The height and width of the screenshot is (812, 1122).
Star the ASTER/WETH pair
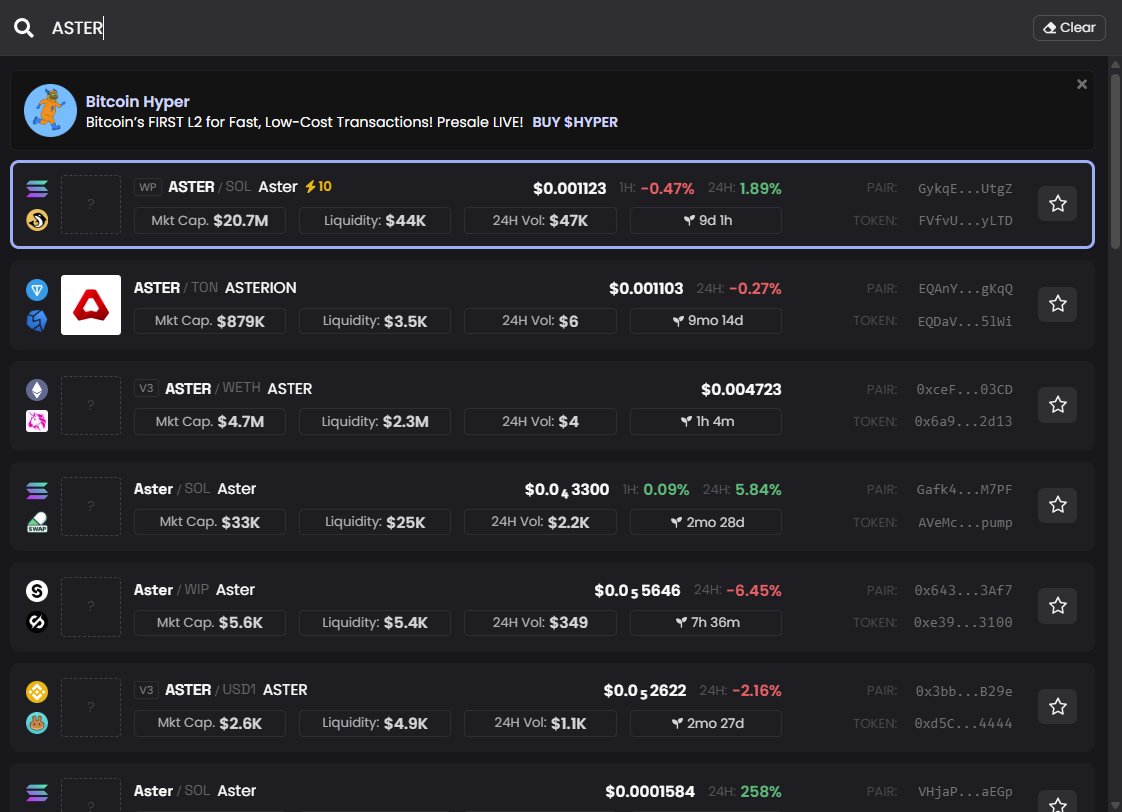point(1058,405)
